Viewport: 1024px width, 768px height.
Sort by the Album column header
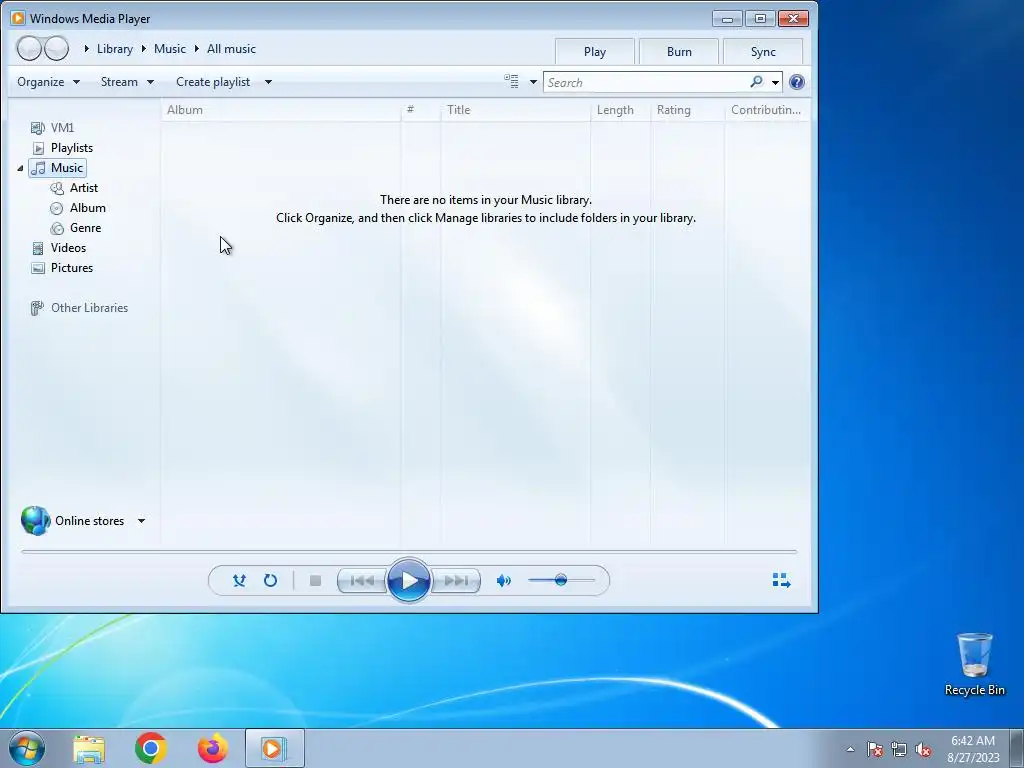pos(281,110)
